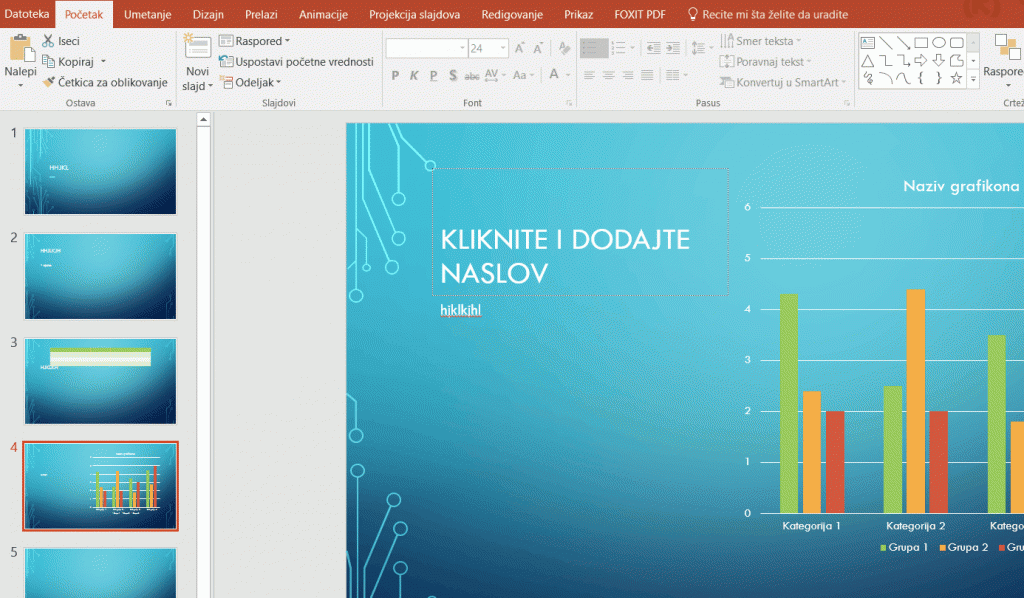The width and height of the screenshot is (1024, 598).
Task: Click the decrease indent icon
Action: pos(653,48)
